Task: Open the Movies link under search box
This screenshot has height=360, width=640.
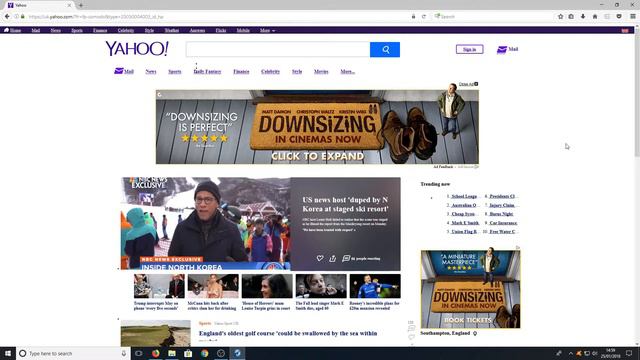Action: click(321, 71)
